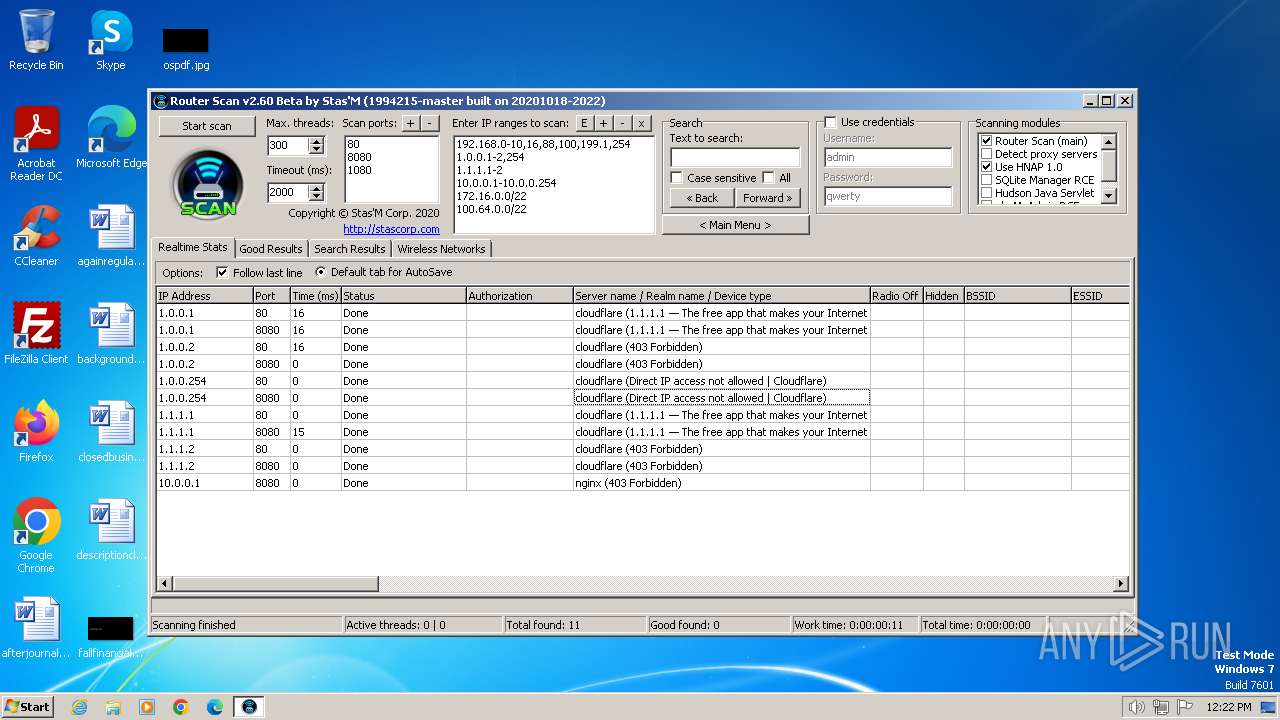Image resolution: width=1280 pixels, height=720 pixels.
Task: Launch Acrobat Reader DC shortcut
Action: point(36,144)
